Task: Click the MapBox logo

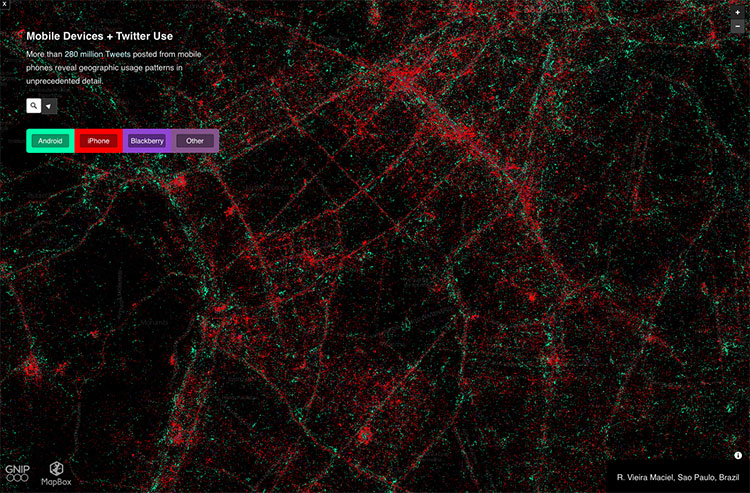Action: click(56, 474)
